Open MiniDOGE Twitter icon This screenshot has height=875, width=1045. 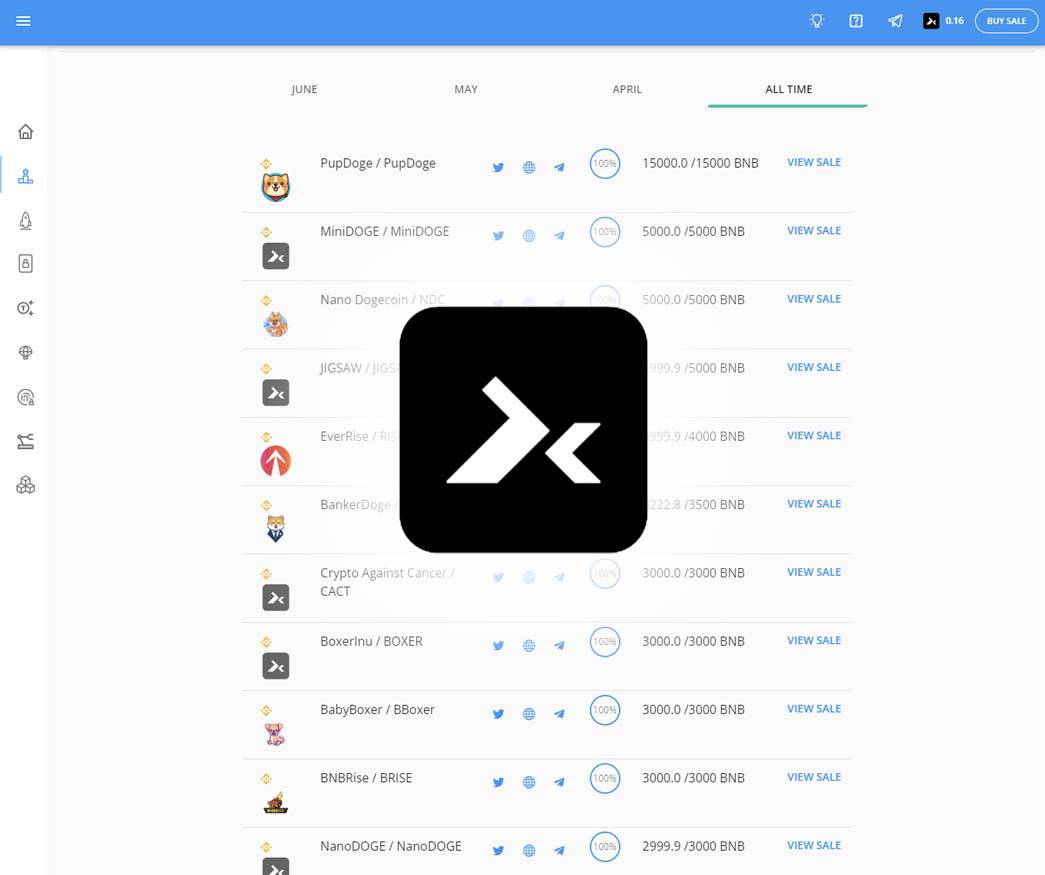(499, 236)
